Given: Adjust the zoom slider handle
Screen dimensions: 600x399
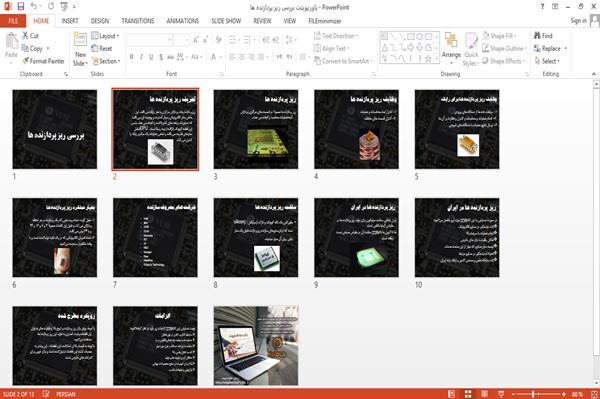Looking at the screenshot, I should pos(533,394).
